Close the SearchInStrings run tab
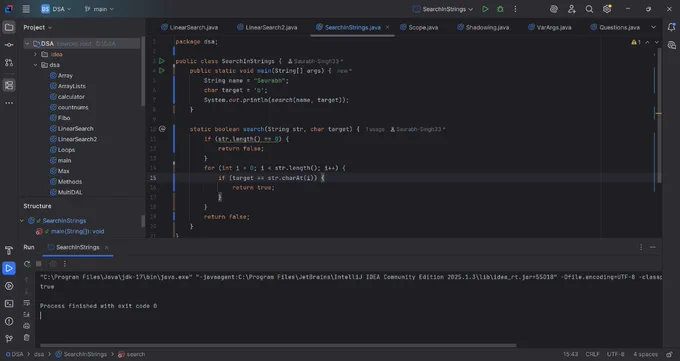680x361 pixels. click(106, 247)
